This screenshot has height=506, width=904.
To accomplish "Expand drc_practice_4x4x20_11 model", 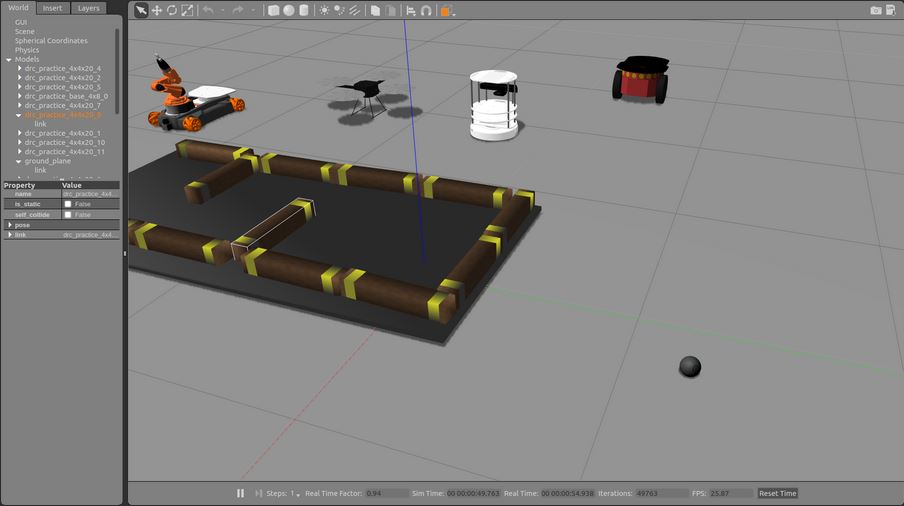I will (x=20, y=151).
